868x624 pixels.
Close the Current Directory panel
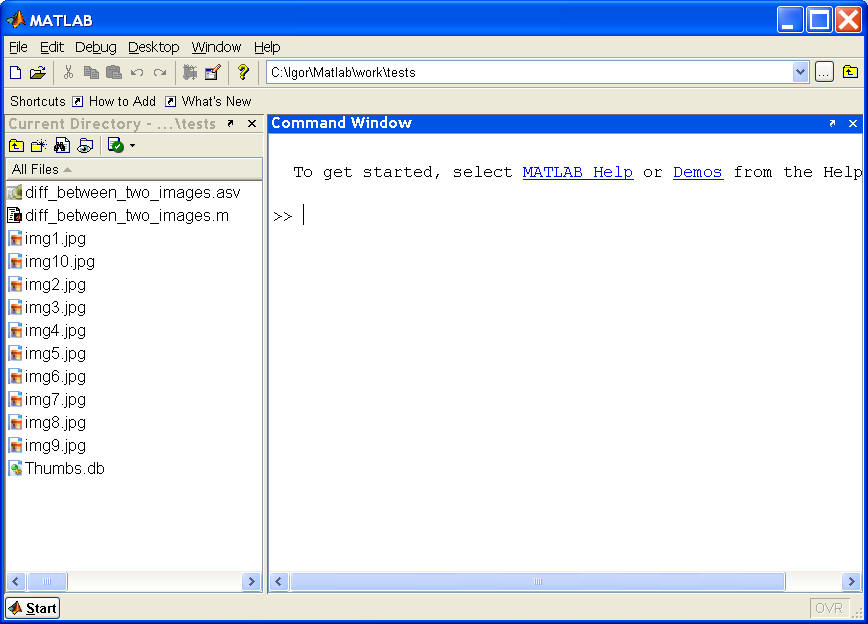pos(252,123)
